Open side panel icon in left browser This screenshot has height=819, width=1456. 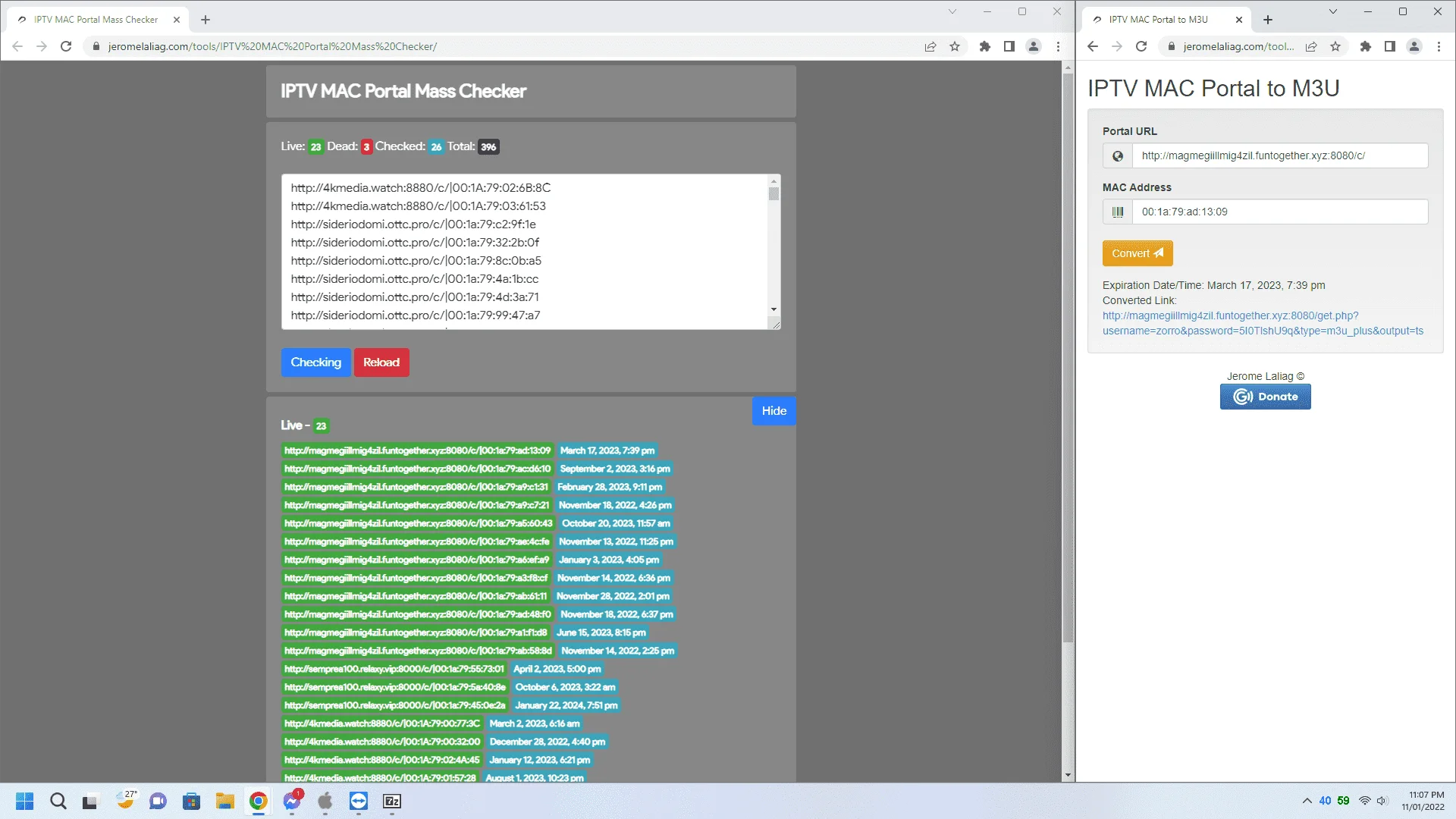pyautogui.click(x=1009, y=46)
